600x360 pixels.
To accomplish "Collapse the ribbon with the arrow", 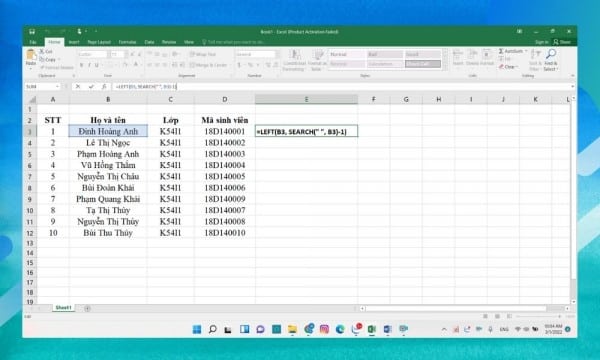I will [x=572, y=76].
